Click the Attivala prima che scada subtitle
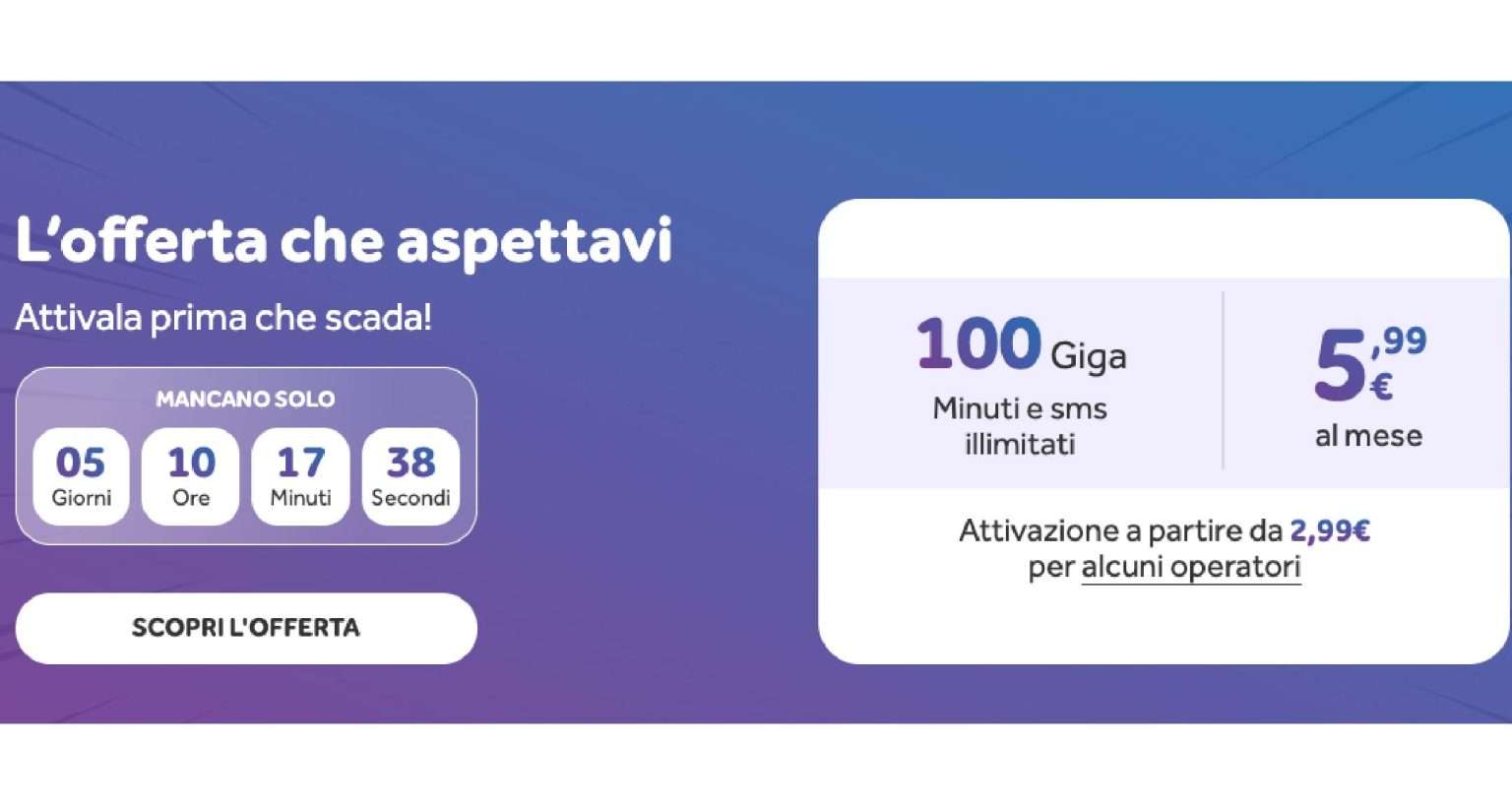Screen dimensions: 1512x805 point(226,317)
